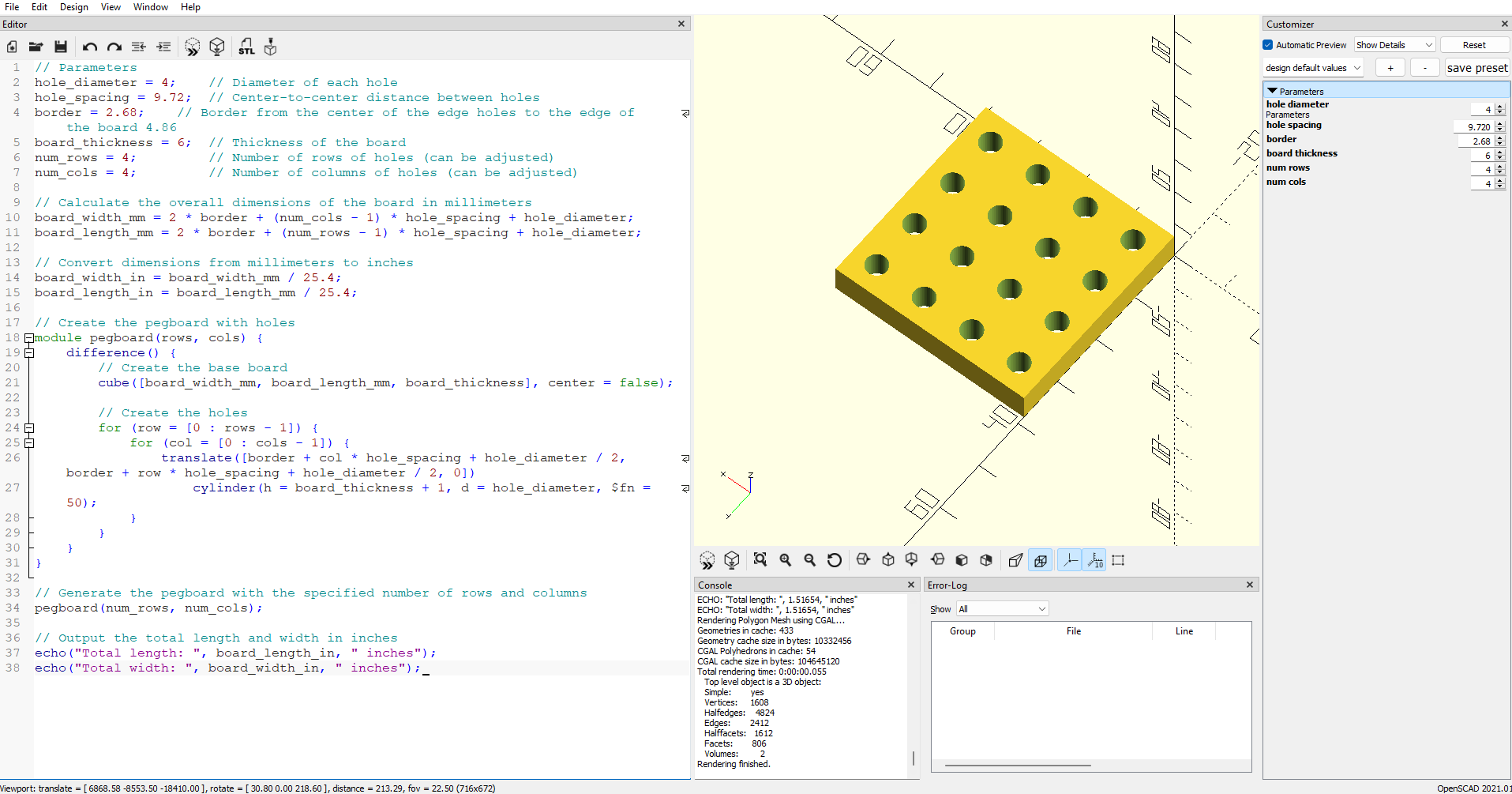The width and height of the screenshot is (1512, 794).
Task: Export the model as STL
Action: point(246,47)
